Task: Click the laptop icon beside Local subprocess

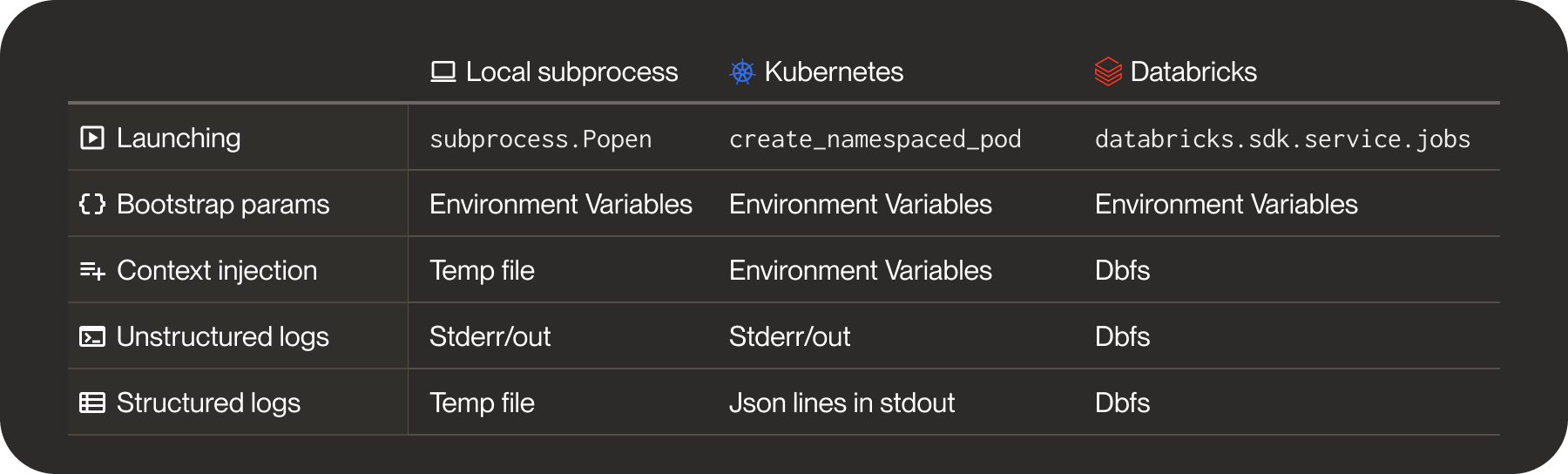Action: (443, 71)
